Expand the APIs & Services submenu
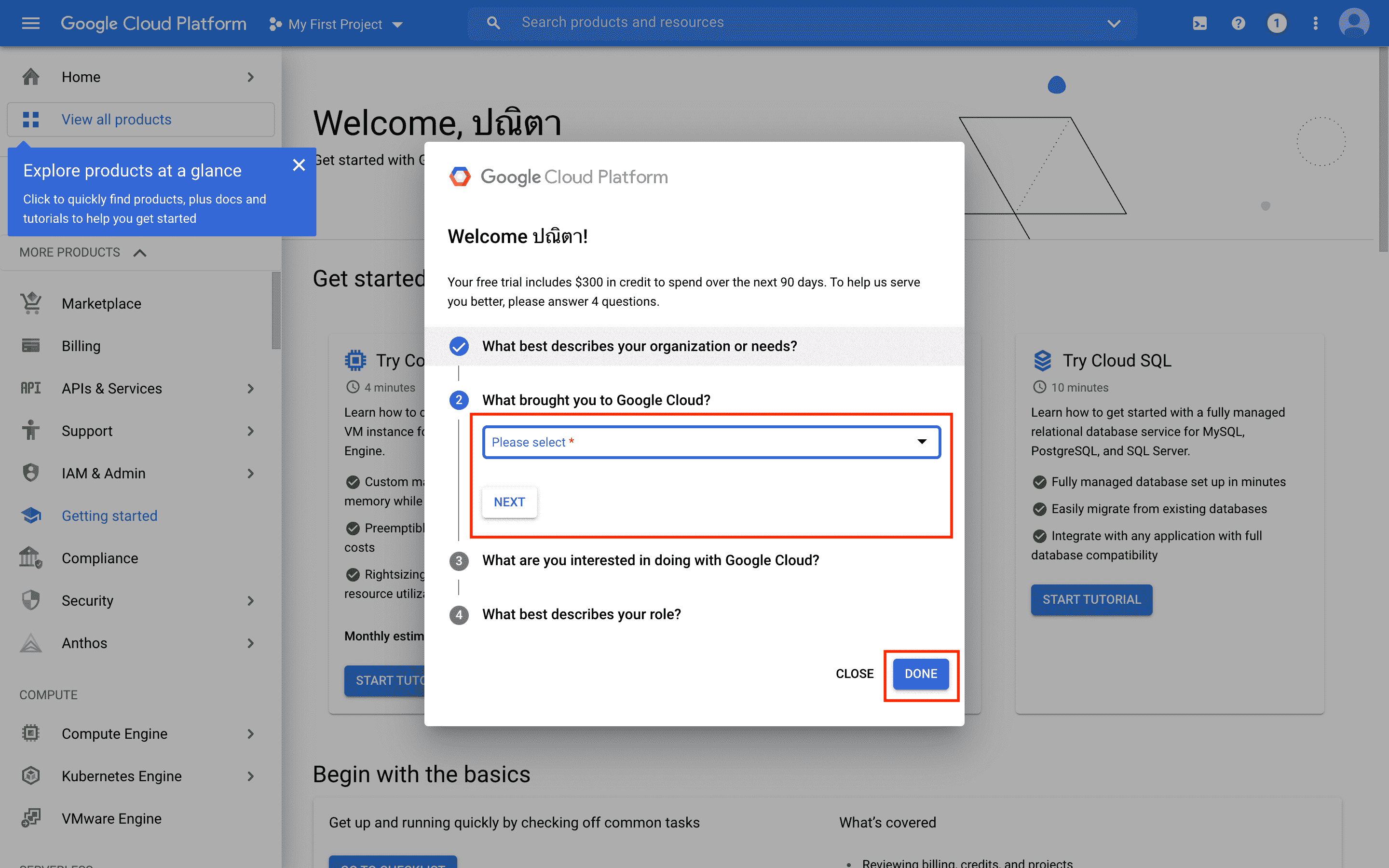 251,389
